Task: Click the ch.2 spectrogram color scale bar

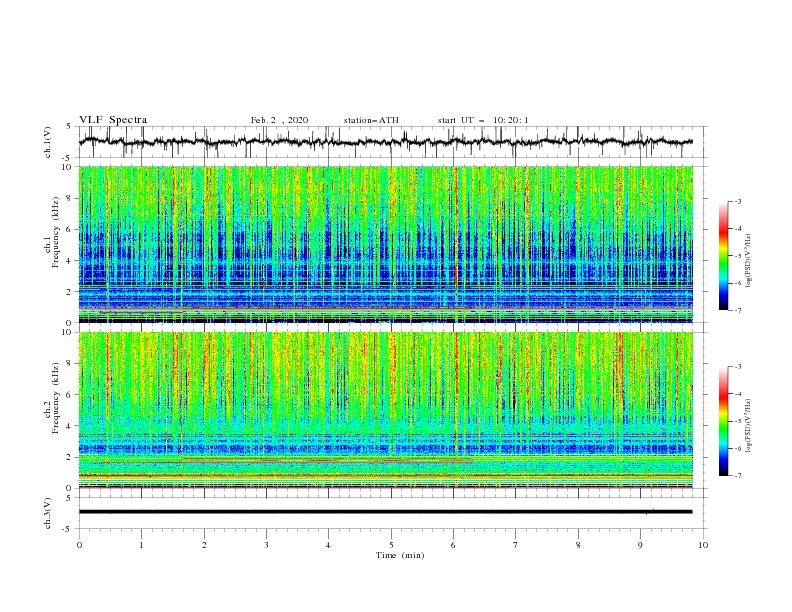Action: 724,421
